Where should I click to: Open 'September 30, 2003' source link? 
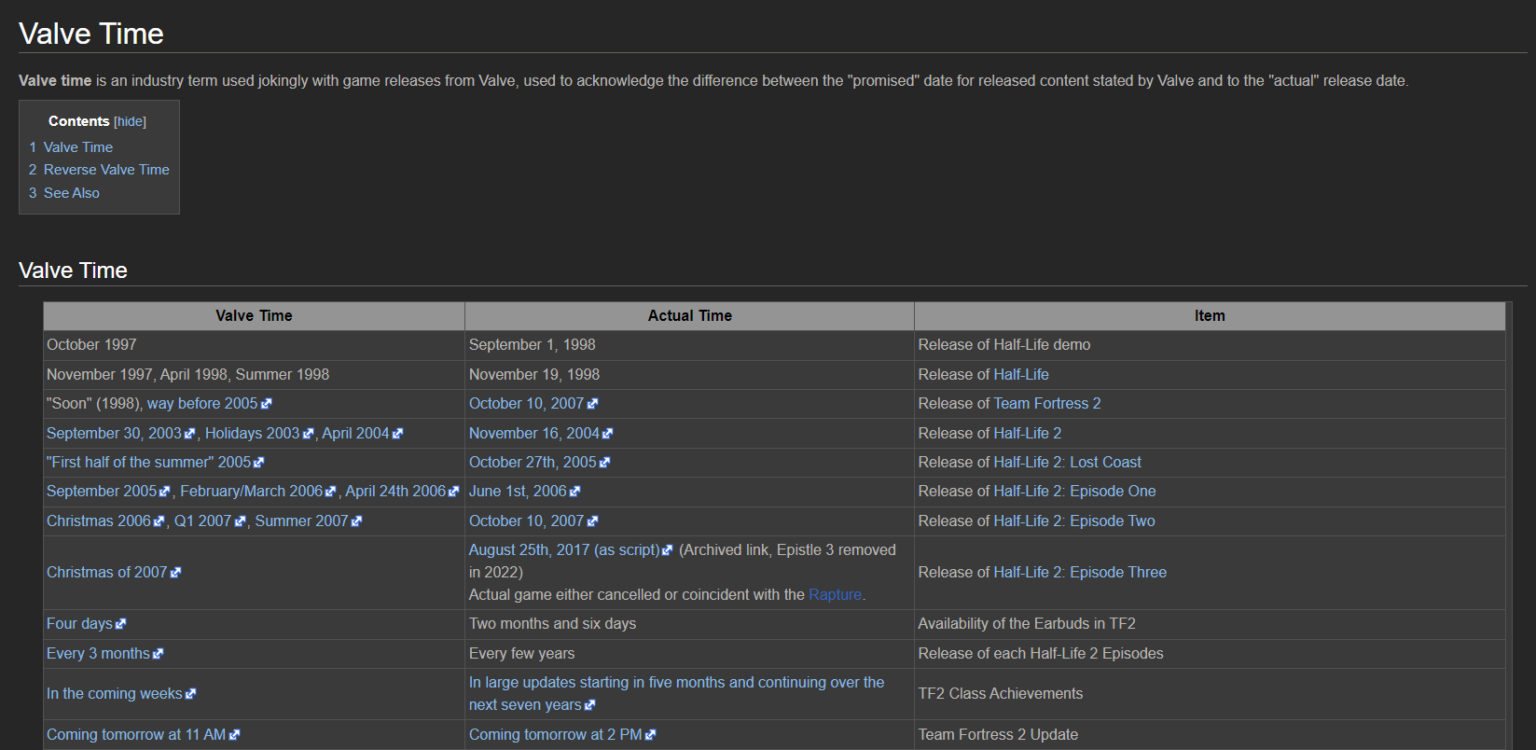(114, 433)
